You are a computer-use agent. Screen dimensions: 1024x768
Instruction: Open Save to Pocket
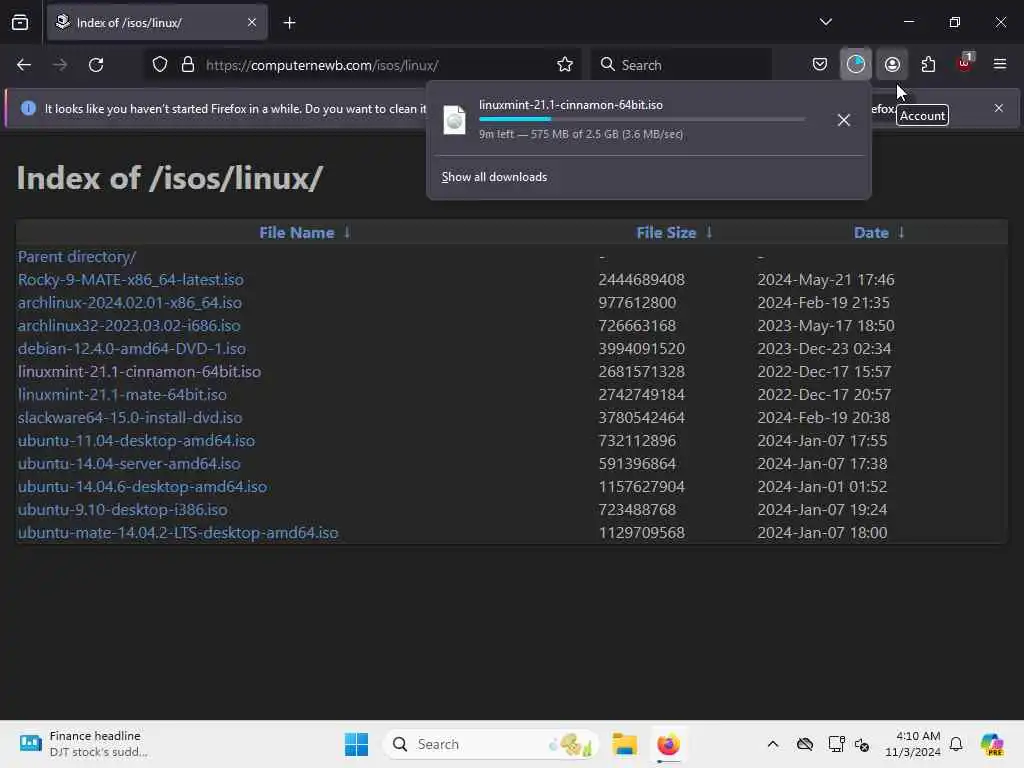pyautogui.click(x=820, y=65)
